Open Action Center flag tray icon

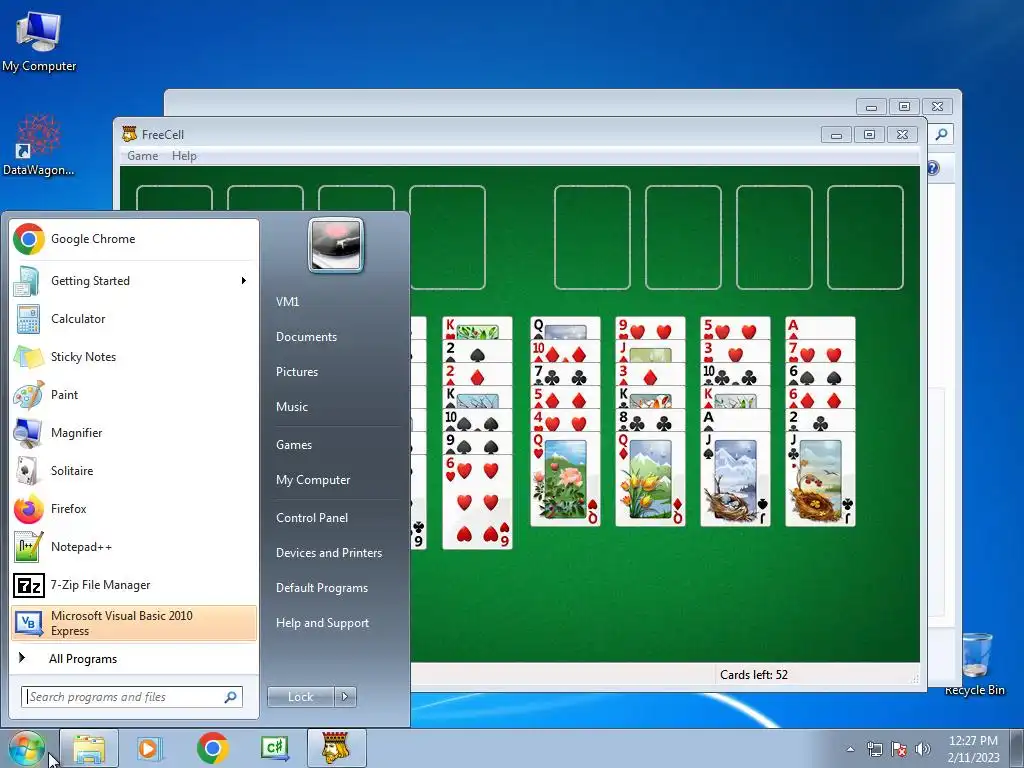pyautogui.click(x=899, y=749)
